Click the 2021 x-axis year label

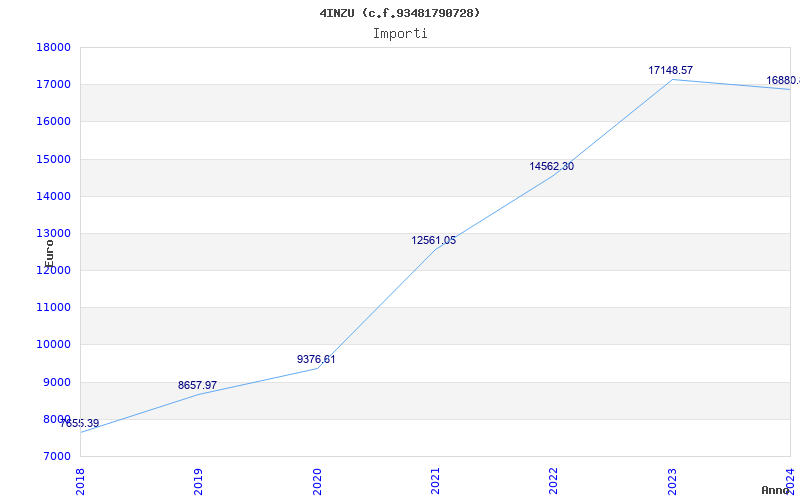pyautogui.click(x=435, y=482)
